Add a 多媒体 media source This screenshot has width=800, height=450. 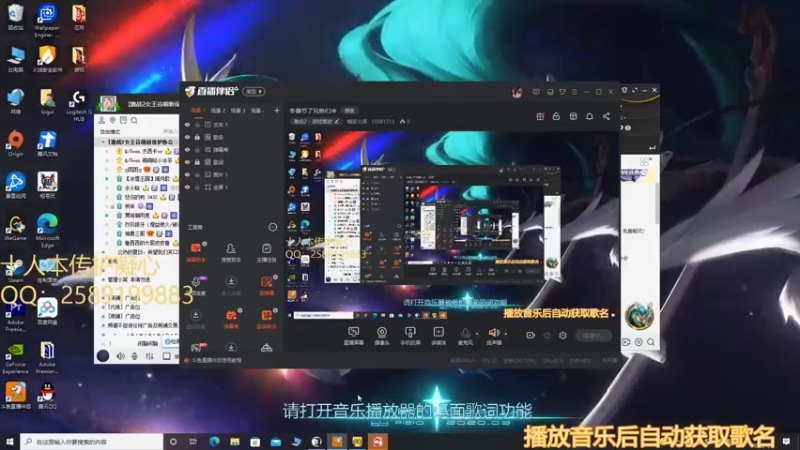tap(438, 336)
